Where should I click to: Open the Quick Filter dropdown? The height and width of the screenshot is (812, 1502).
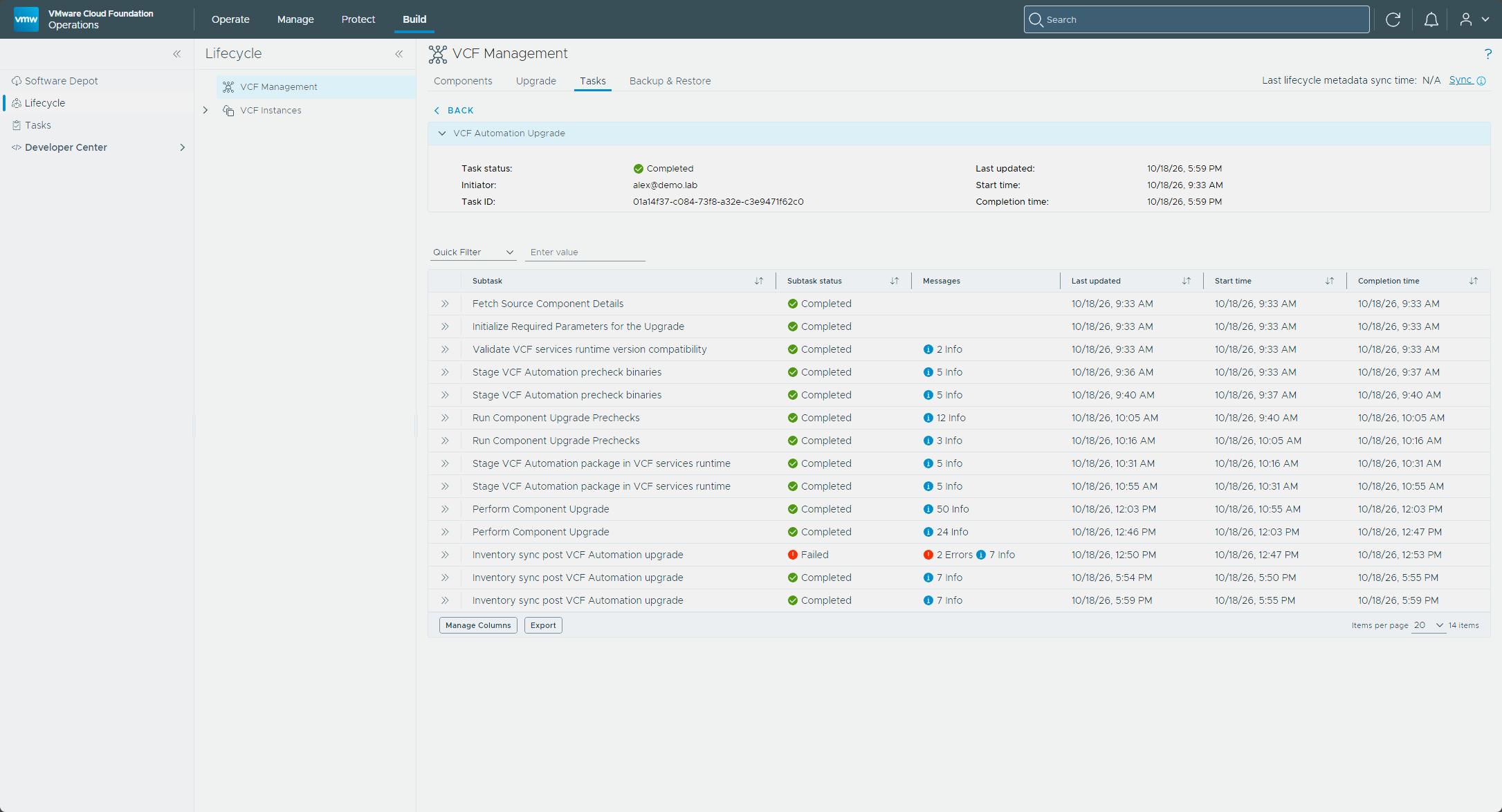[x=474, y=252]
